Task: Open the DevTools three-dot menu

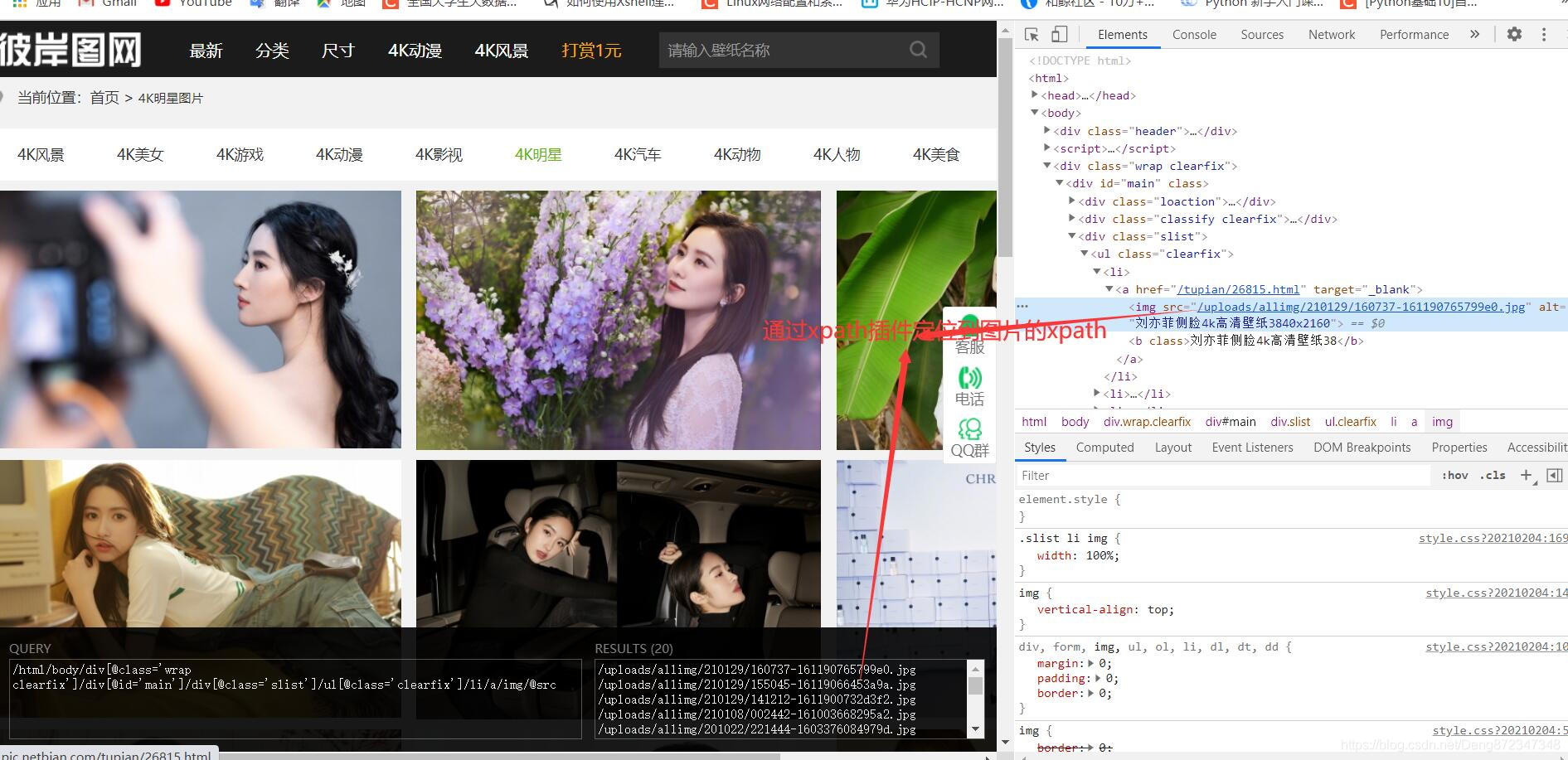Action: coord(1544,34)
